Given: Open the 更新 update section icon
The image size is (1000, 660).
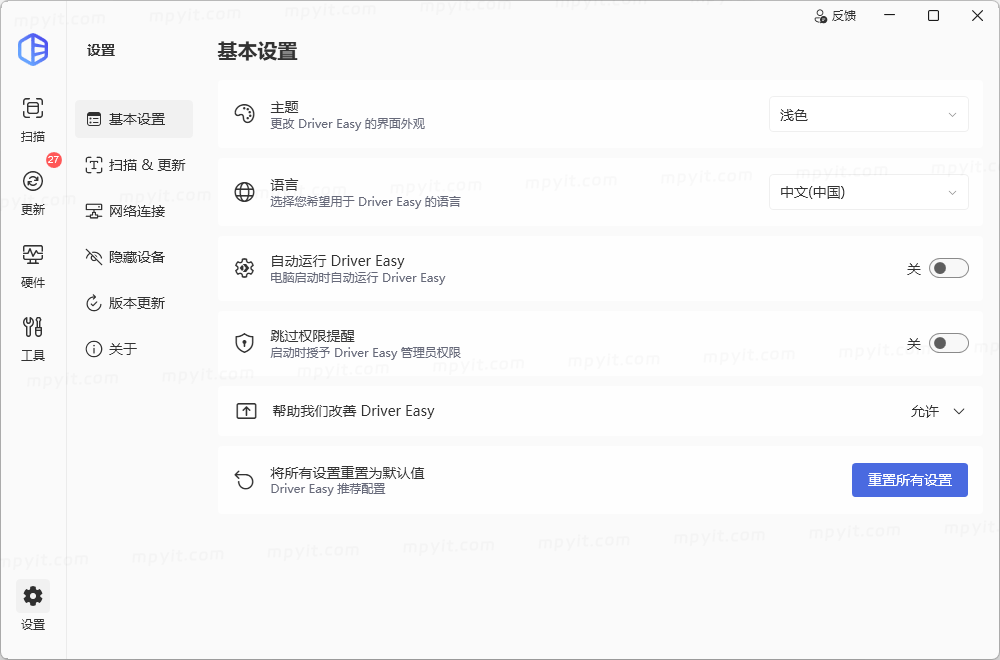Looking at the screenshot, I should coord(33,181).
